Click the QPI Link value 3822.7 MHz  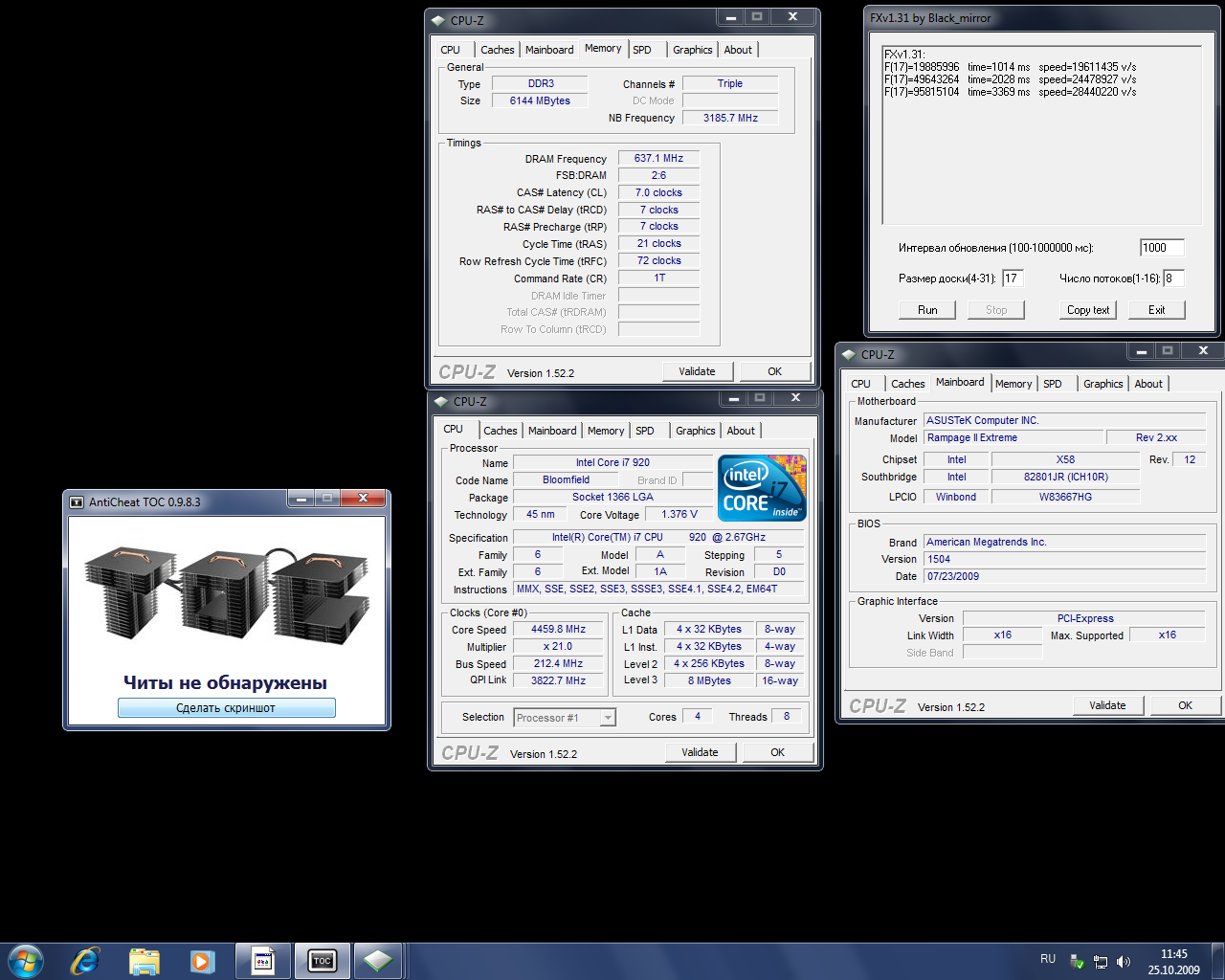click(x=559, y=680)
